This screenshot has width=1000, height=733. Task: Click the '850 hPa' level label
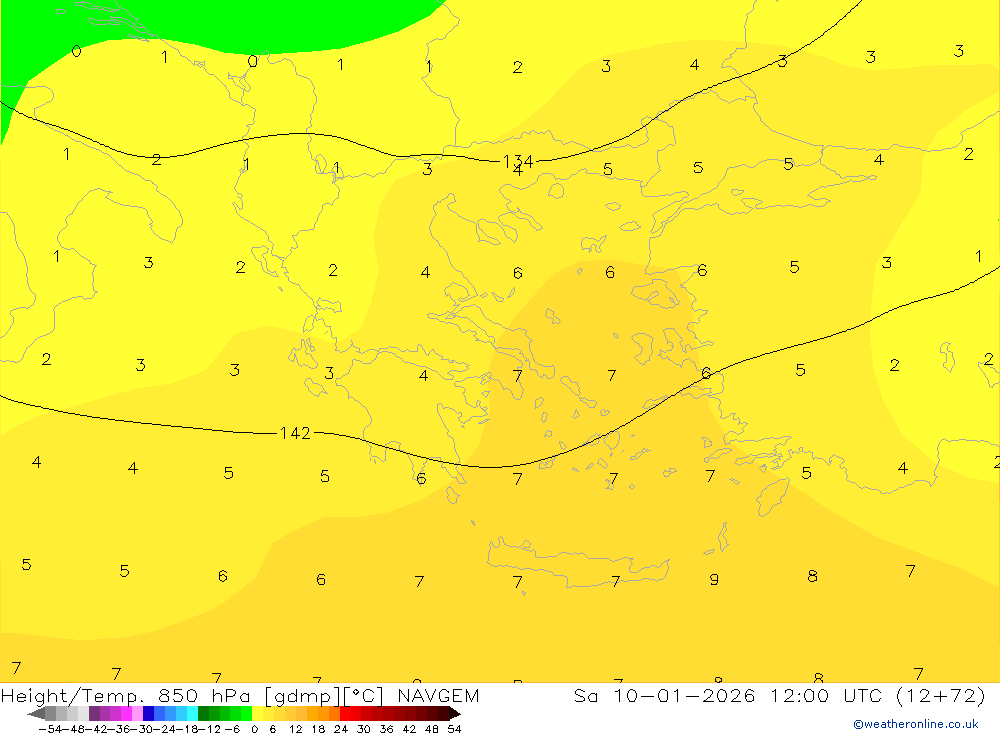point(204,695)
